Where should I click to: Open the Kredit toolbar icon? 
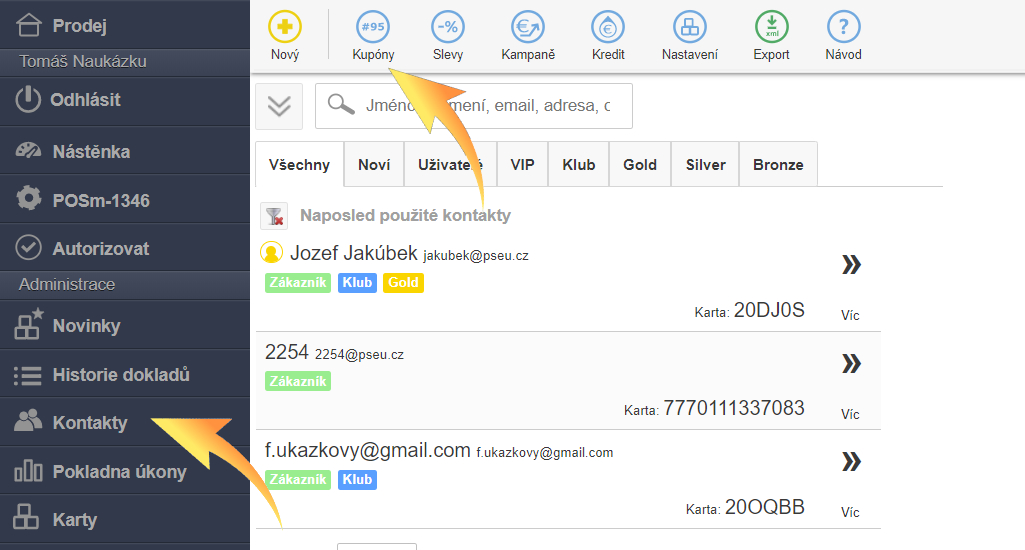608,27
